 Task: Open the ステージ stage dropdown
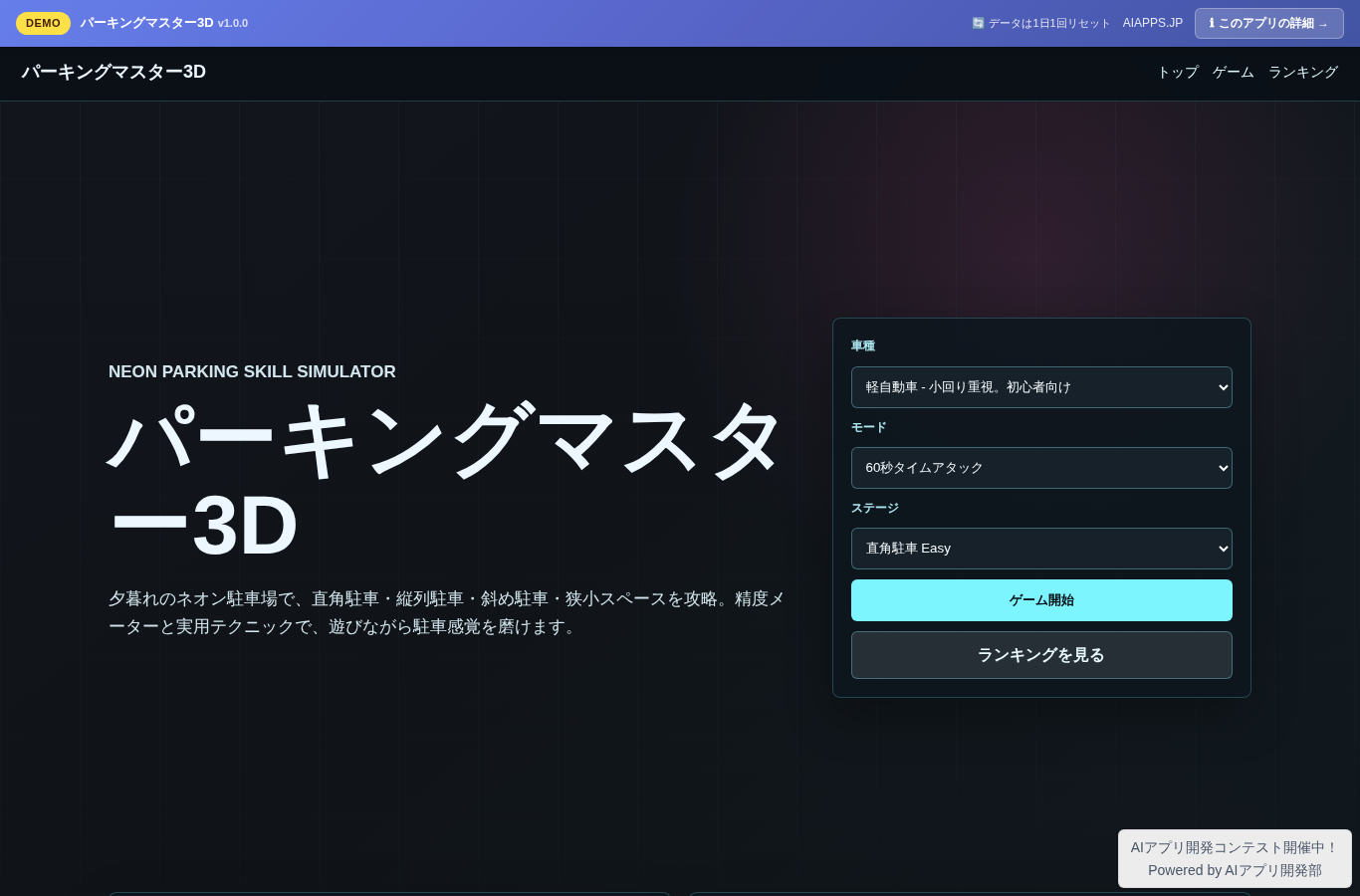click(1041, 549)
